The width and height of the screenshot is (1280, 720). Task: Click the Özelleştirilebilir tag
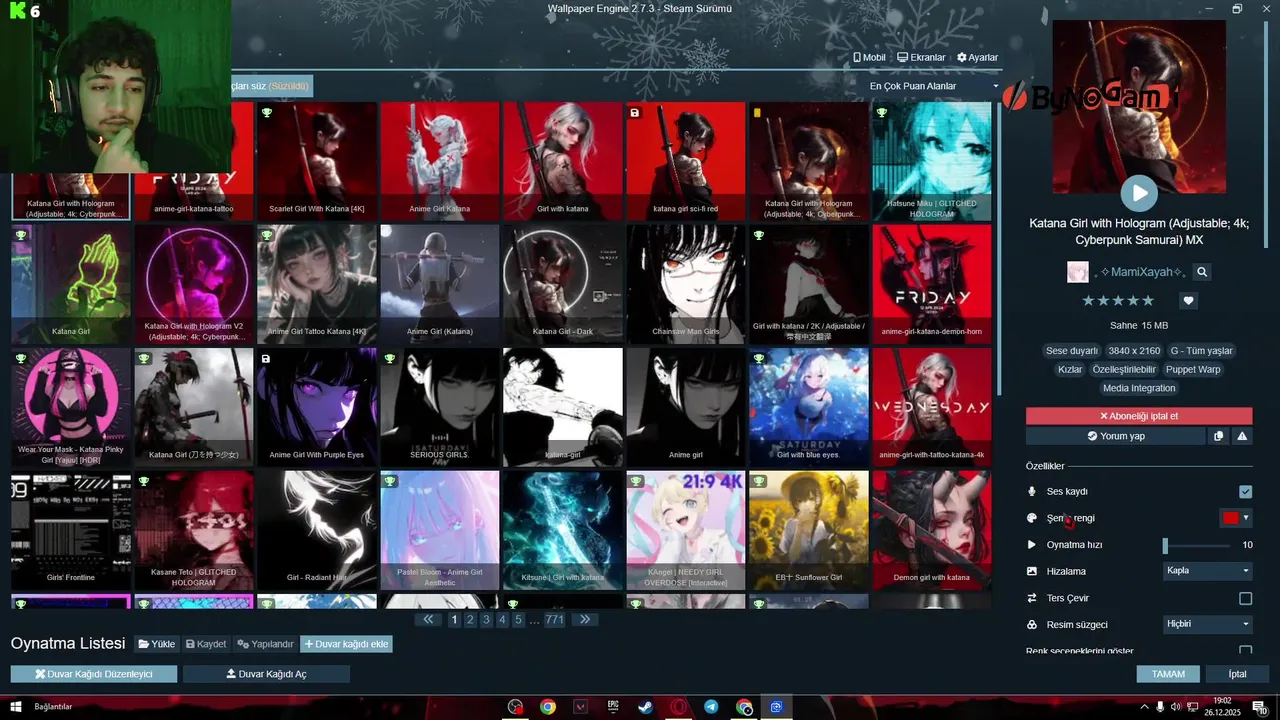tap(1124, 369)
